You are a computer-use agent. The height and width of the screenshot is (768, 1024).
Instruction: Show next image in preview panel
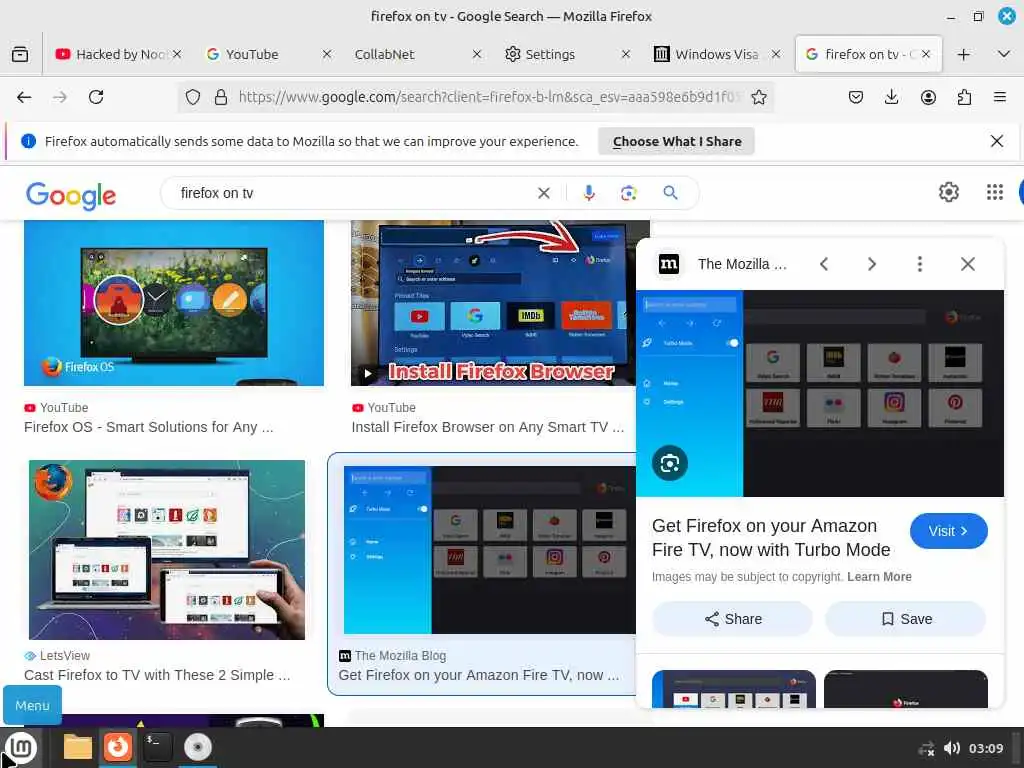(x=872, y=264)
